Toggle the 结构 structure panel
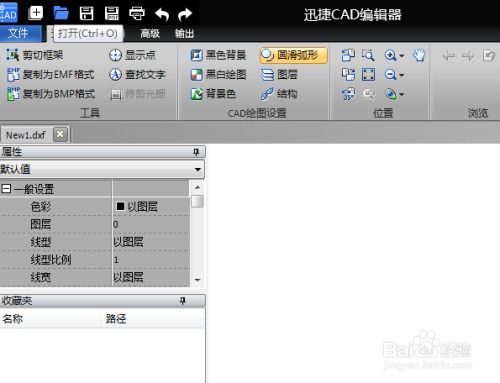Viewport: 500px width, 383px height. (279, 94)
